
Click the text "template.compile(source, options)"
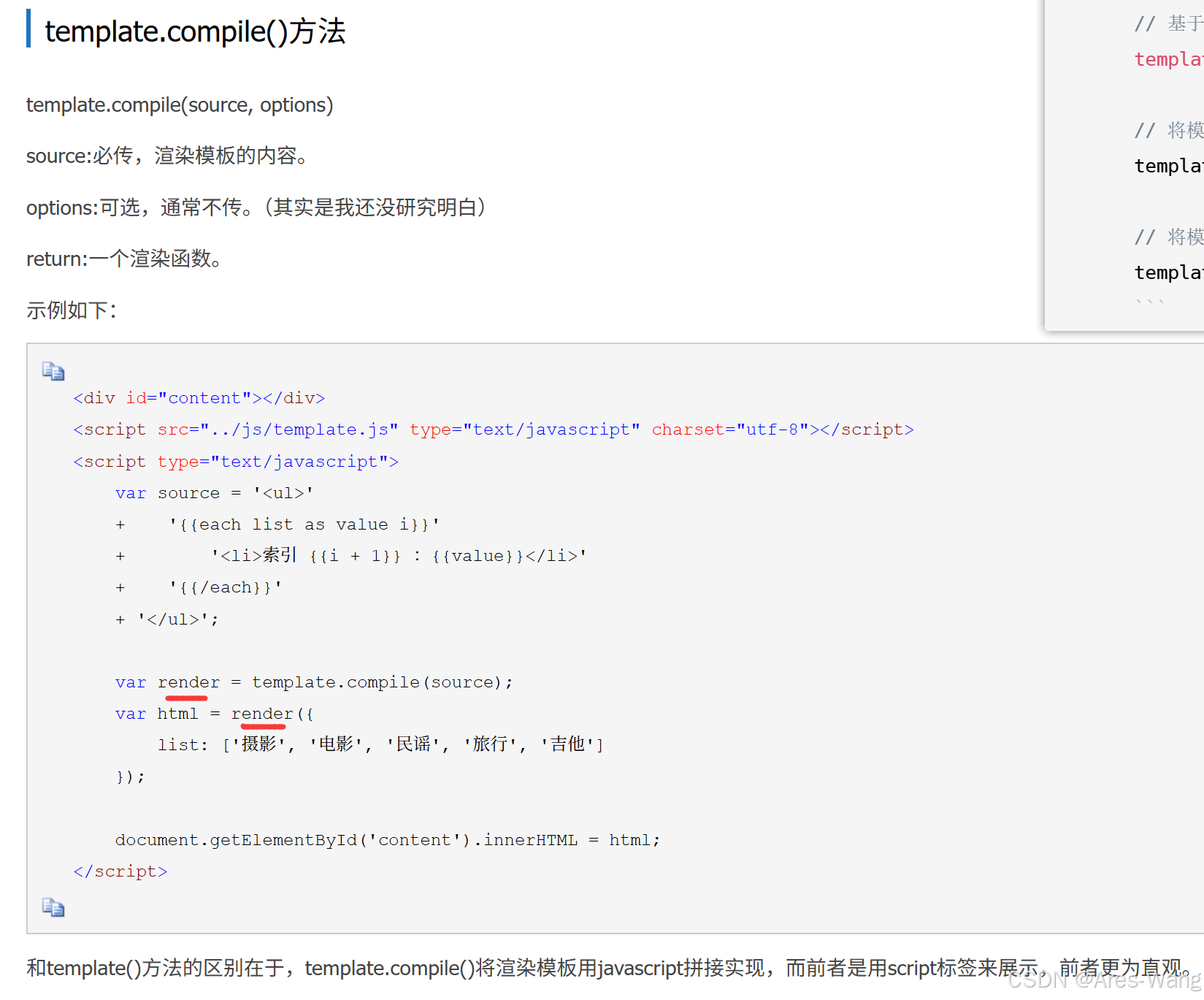(x=180, y=105)
